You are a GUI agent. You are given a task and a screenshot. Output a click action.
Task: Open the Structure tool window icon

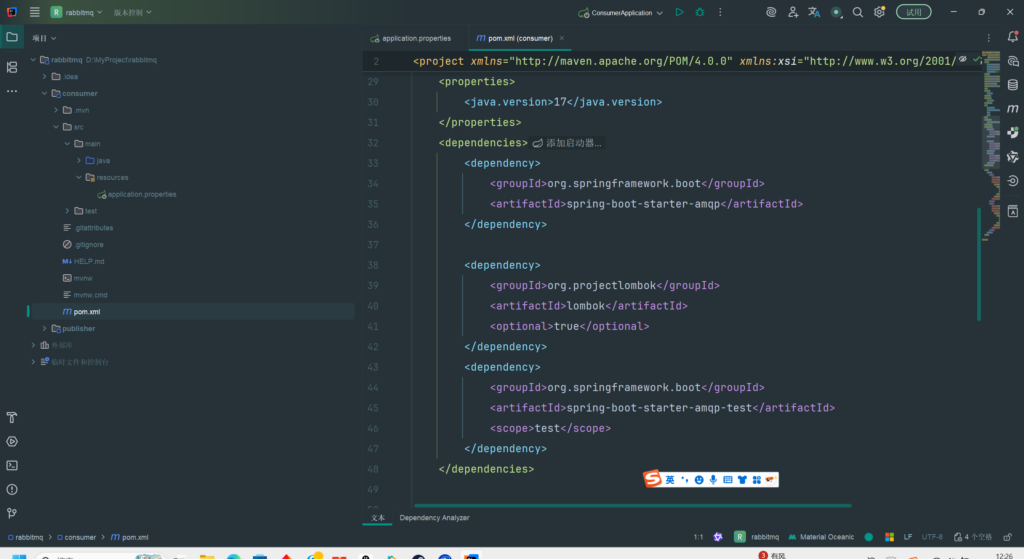(12, 67)
